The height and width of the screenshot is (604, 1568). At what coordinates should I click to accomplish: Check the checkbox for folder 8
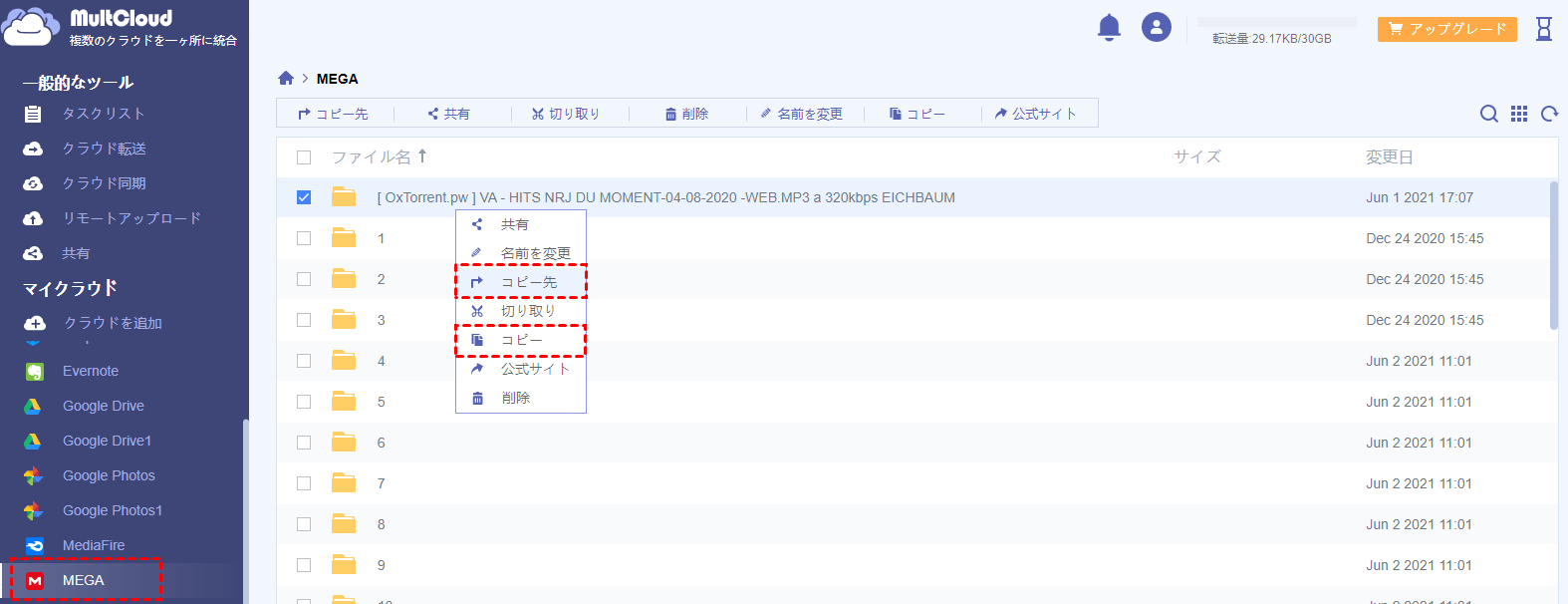point(304,524)
